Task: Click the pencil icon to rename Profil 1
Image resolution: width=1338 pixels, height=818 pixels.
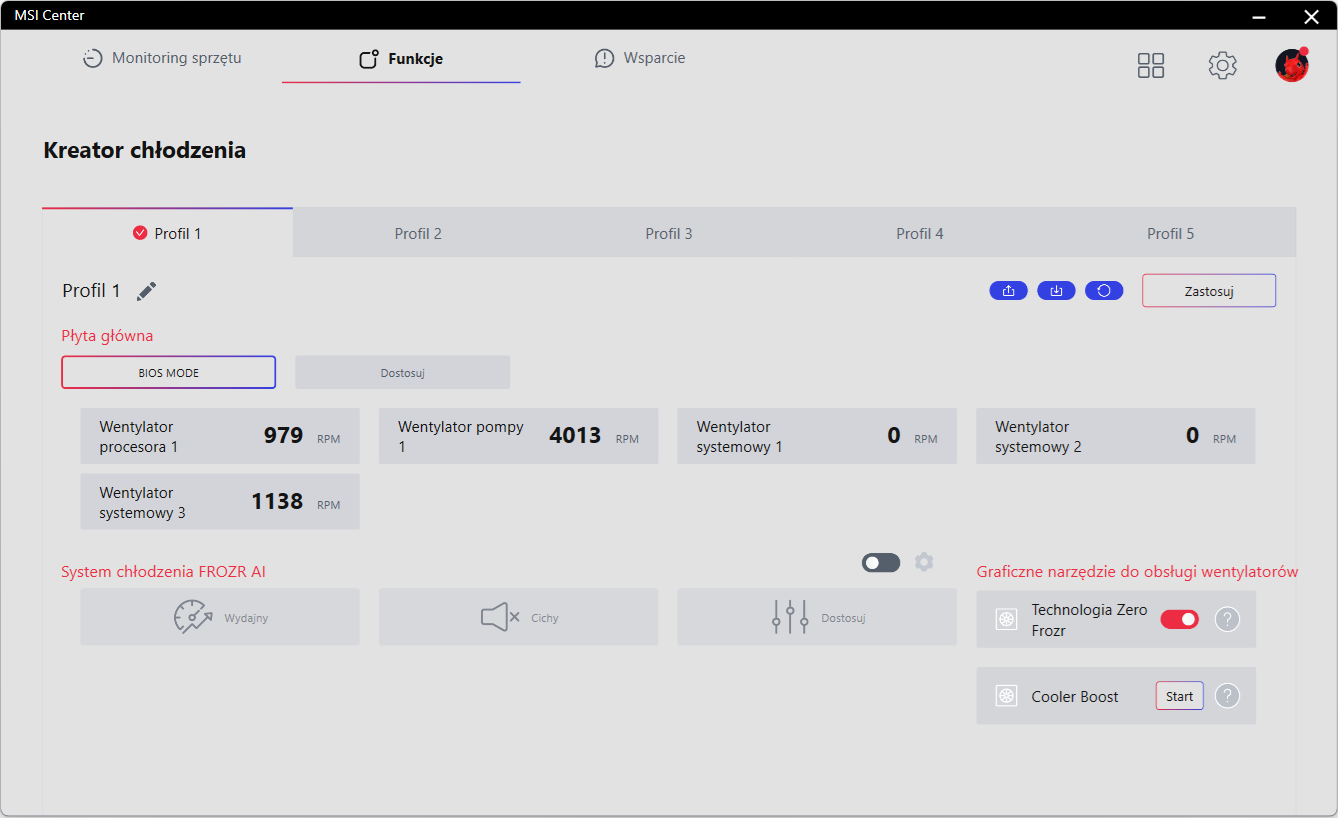Action: click(x=147, y=291)
